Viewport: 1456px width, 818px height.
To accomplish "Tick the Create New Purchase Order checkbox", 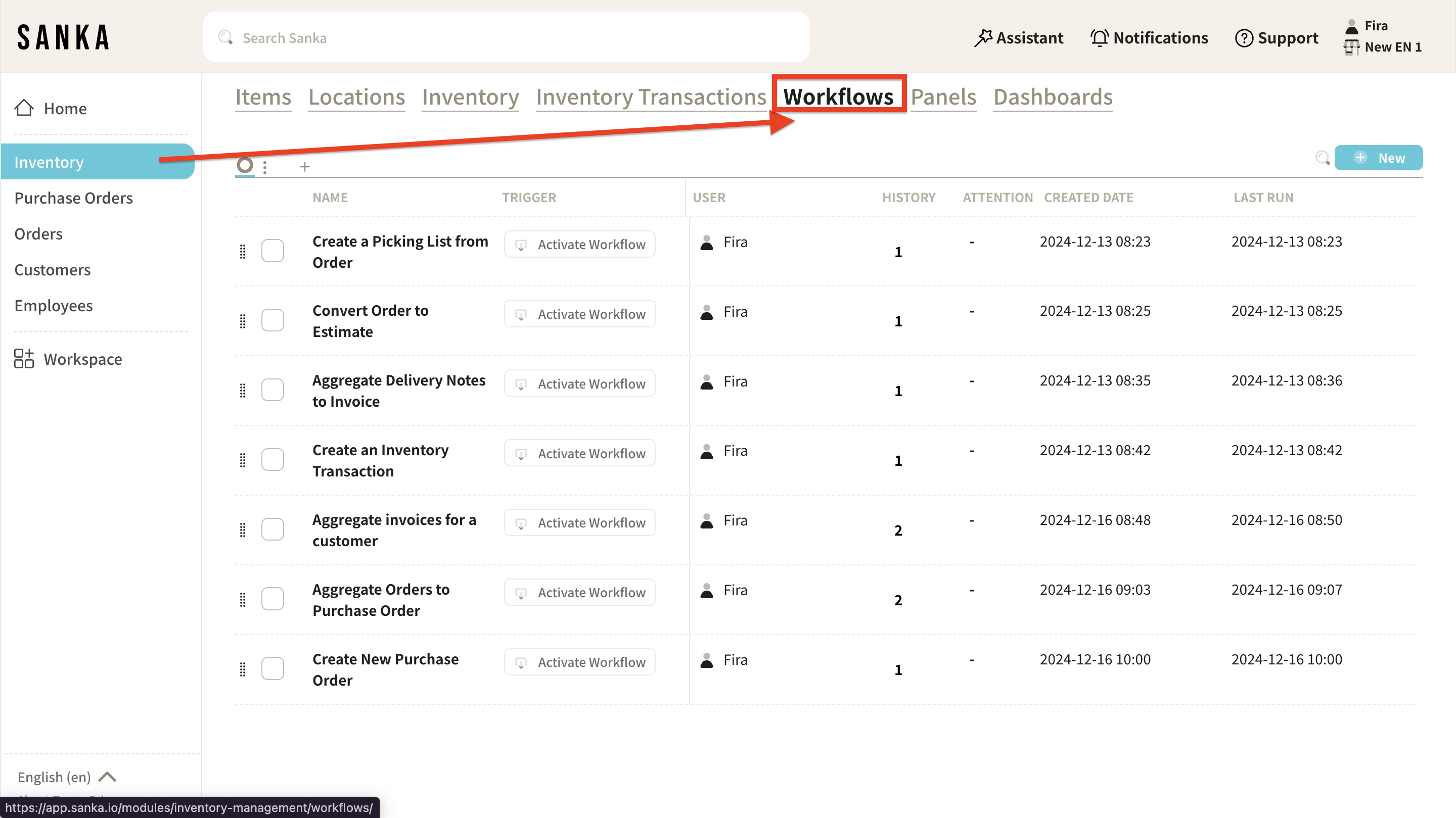I will (272, 669).
